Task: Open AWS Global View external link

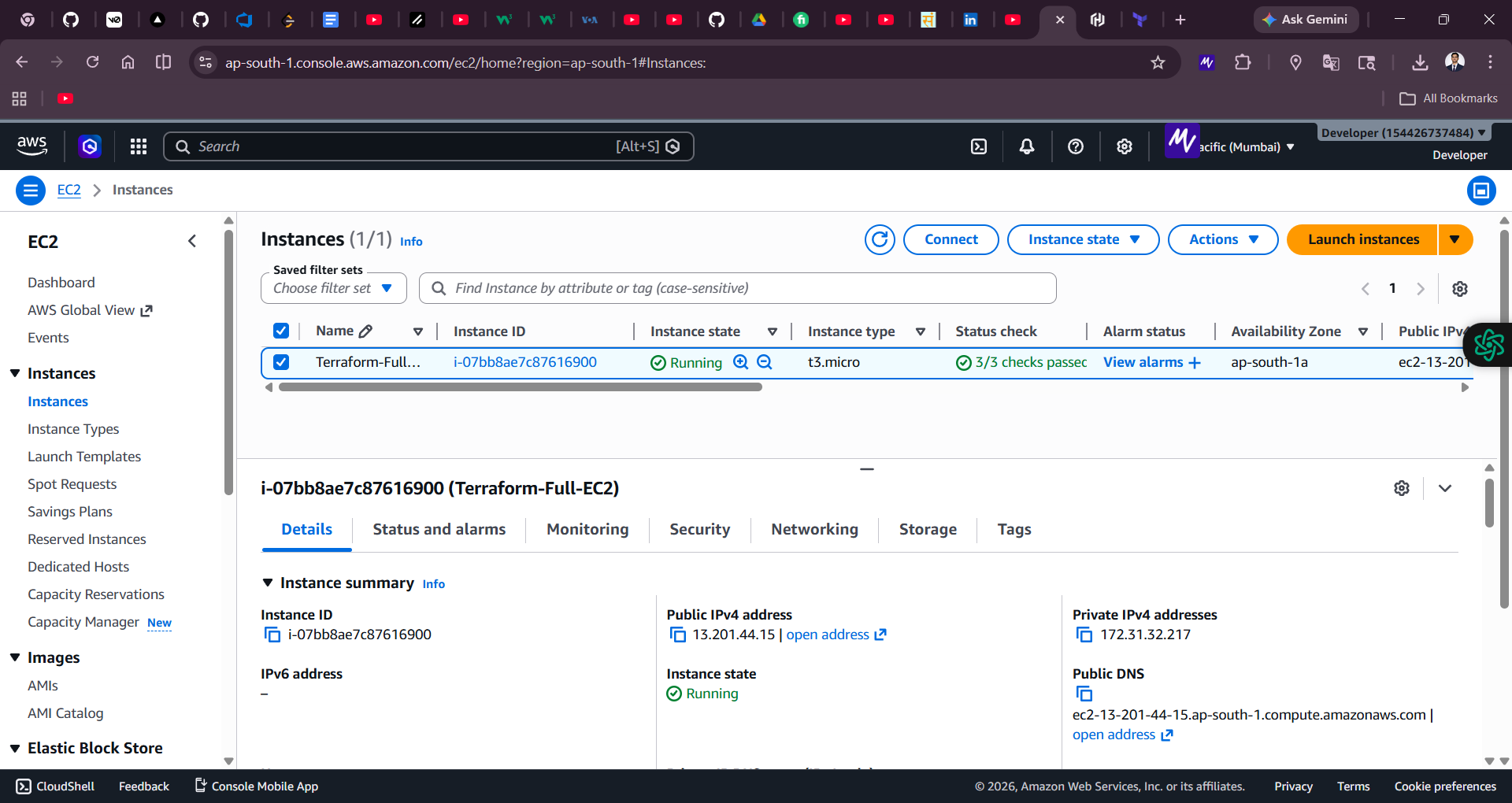Action: (x=90, y=310)
